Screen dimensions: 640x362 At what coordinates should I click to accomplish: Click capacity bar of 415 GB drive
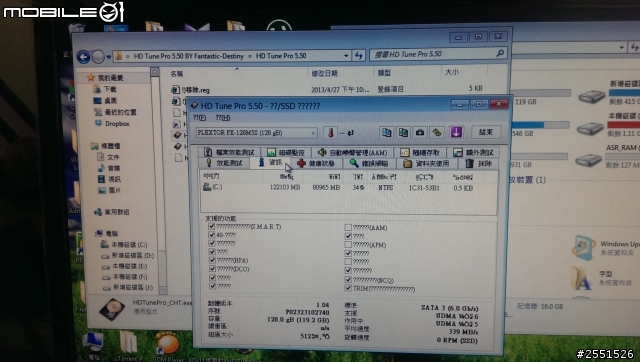click(624, 93)
